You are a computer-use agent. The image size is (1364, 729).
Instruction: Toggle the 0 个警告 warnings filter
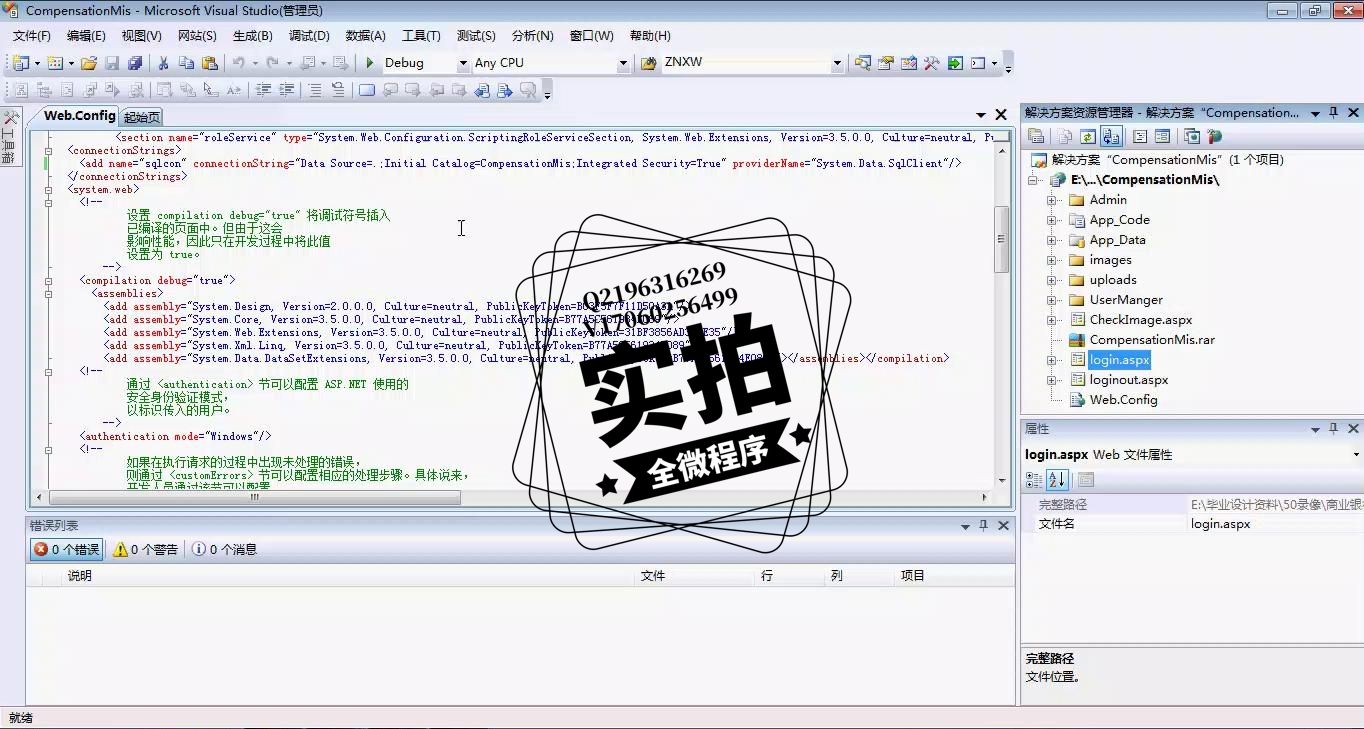(x=145, y=549)
